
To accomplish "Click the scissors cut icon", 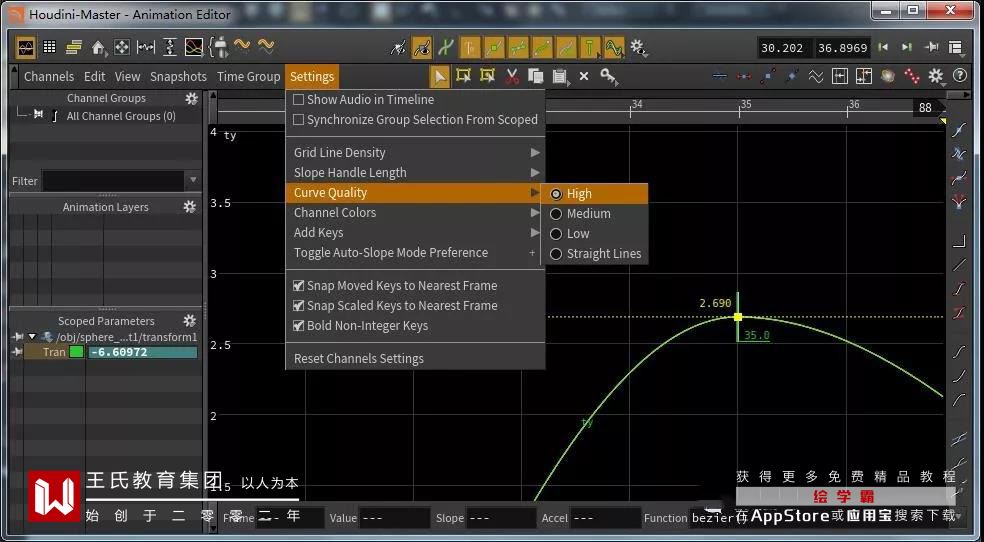I will [512, 77].
